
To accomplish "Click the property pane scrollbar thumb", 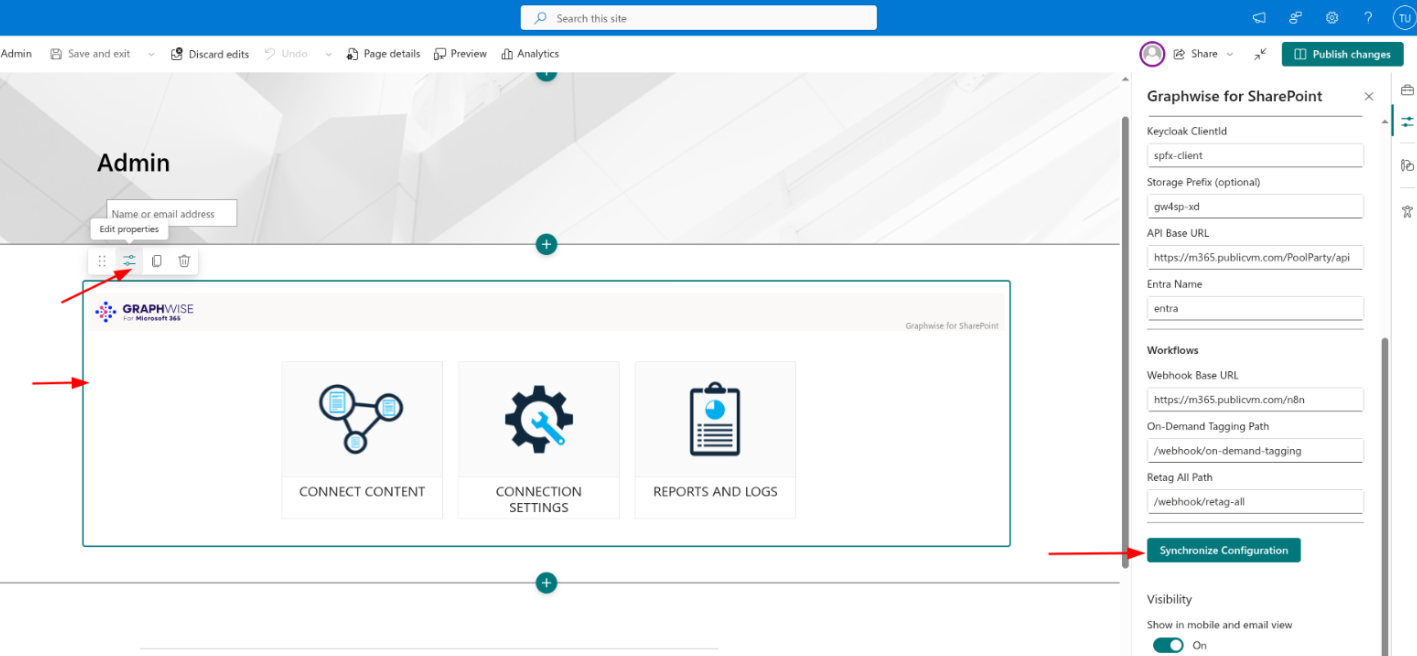I will 1385,495.
